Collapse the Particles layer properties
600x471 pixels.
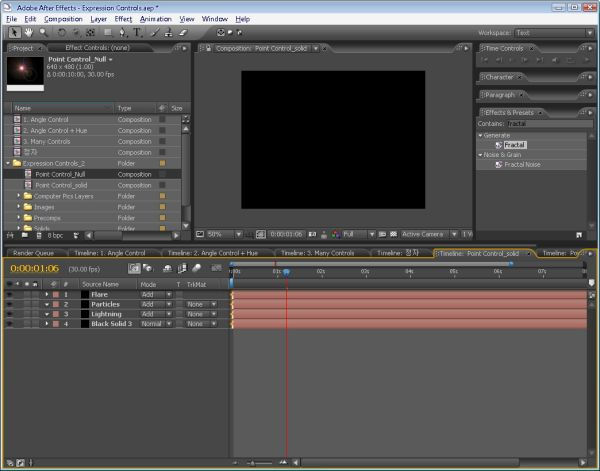(x=47, y=304)
